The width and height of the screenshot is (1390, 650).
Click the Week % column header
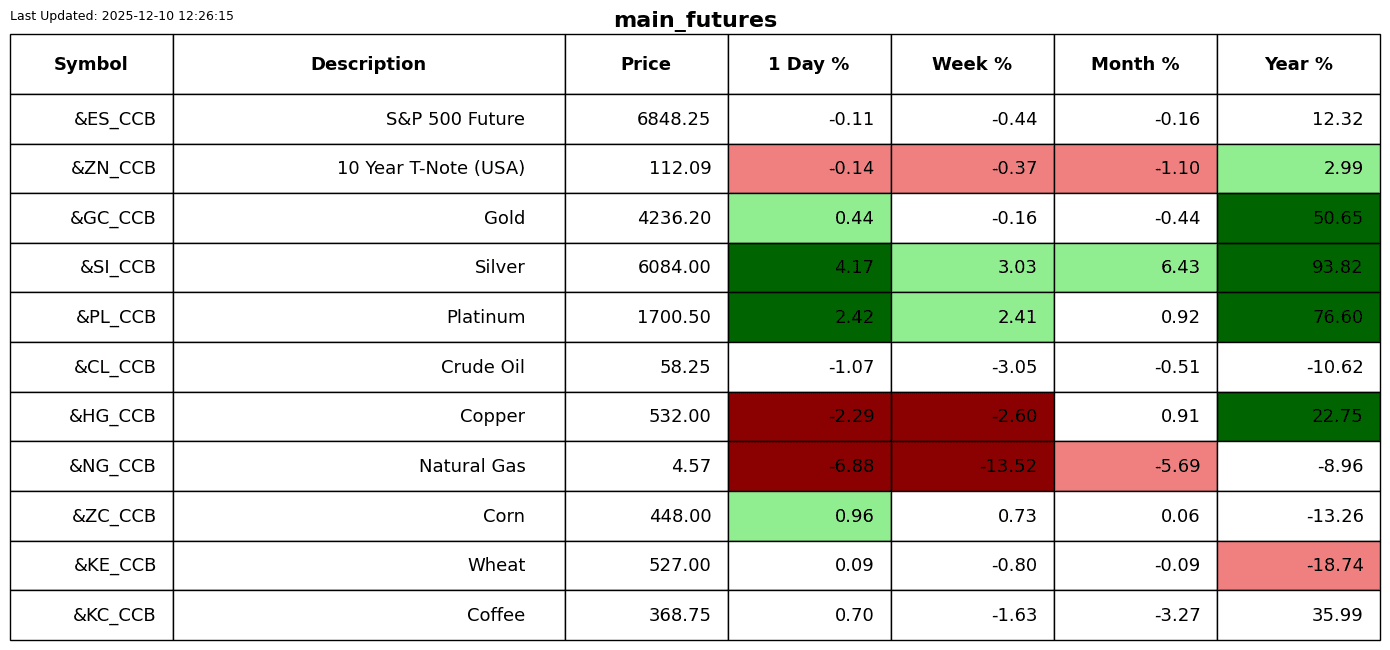click(972, 65)
